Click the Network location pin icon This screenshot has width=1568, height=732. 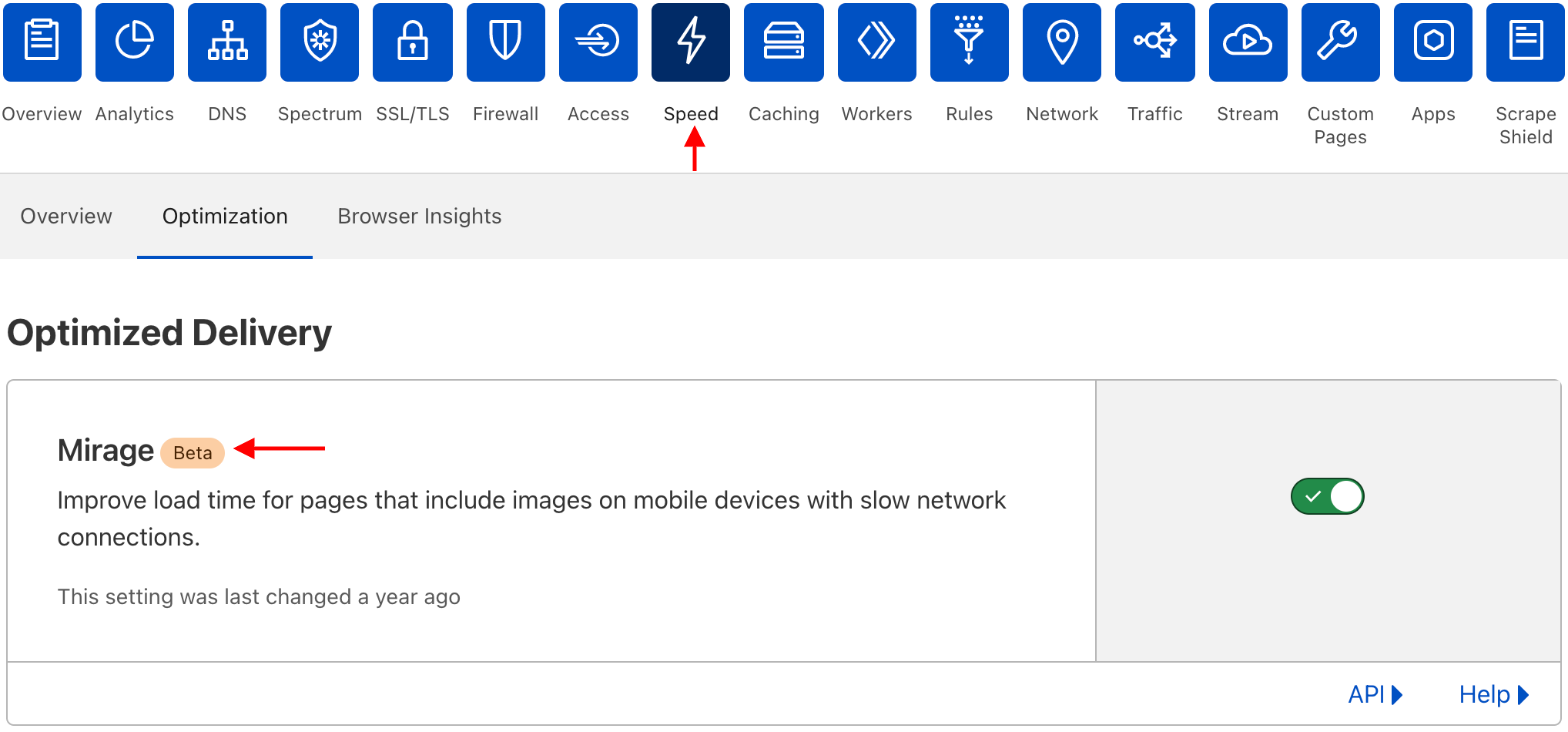click(x=1062, y=42)
